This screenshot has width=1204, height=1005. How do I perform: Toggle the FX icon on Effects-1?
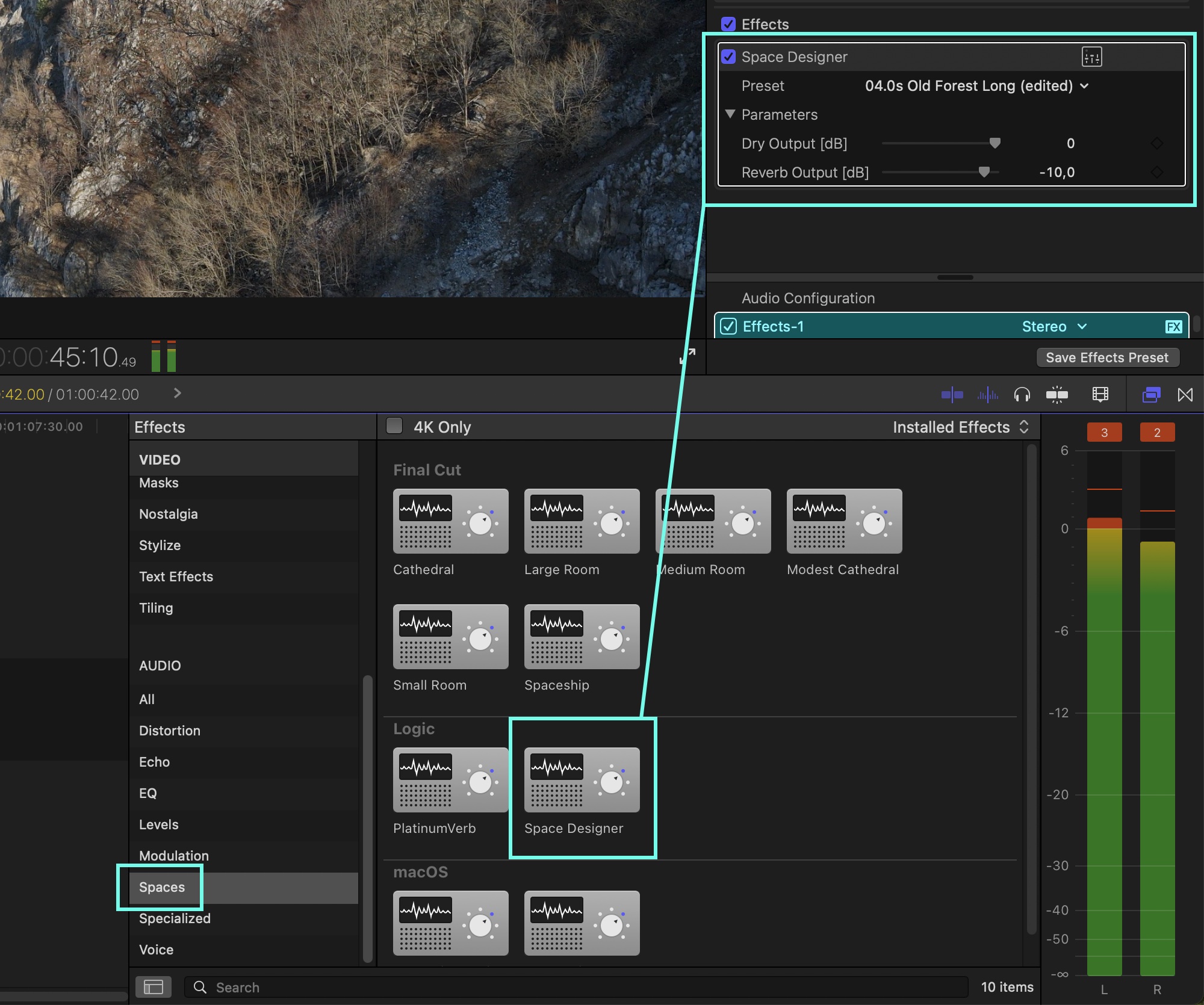[x=1173, y=327]
